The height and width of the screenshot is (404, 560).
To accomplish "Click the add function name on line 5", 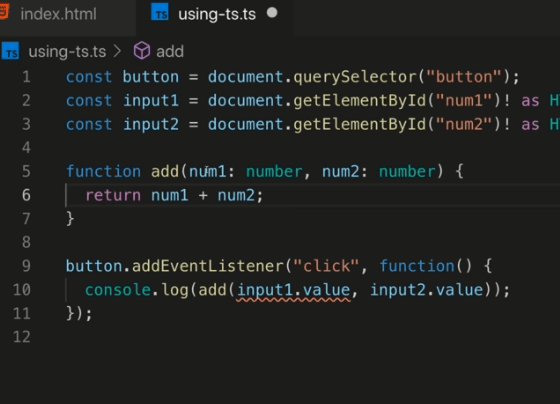I will (165, 171).
